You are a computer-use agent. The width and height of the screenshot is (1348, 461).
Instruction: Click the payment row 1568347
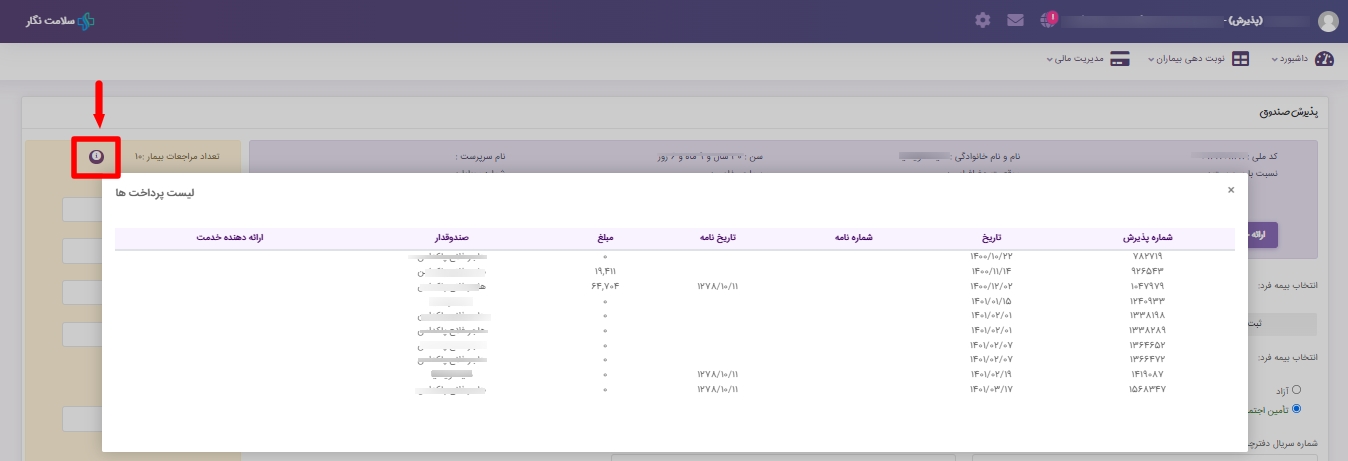[1142, 389]
